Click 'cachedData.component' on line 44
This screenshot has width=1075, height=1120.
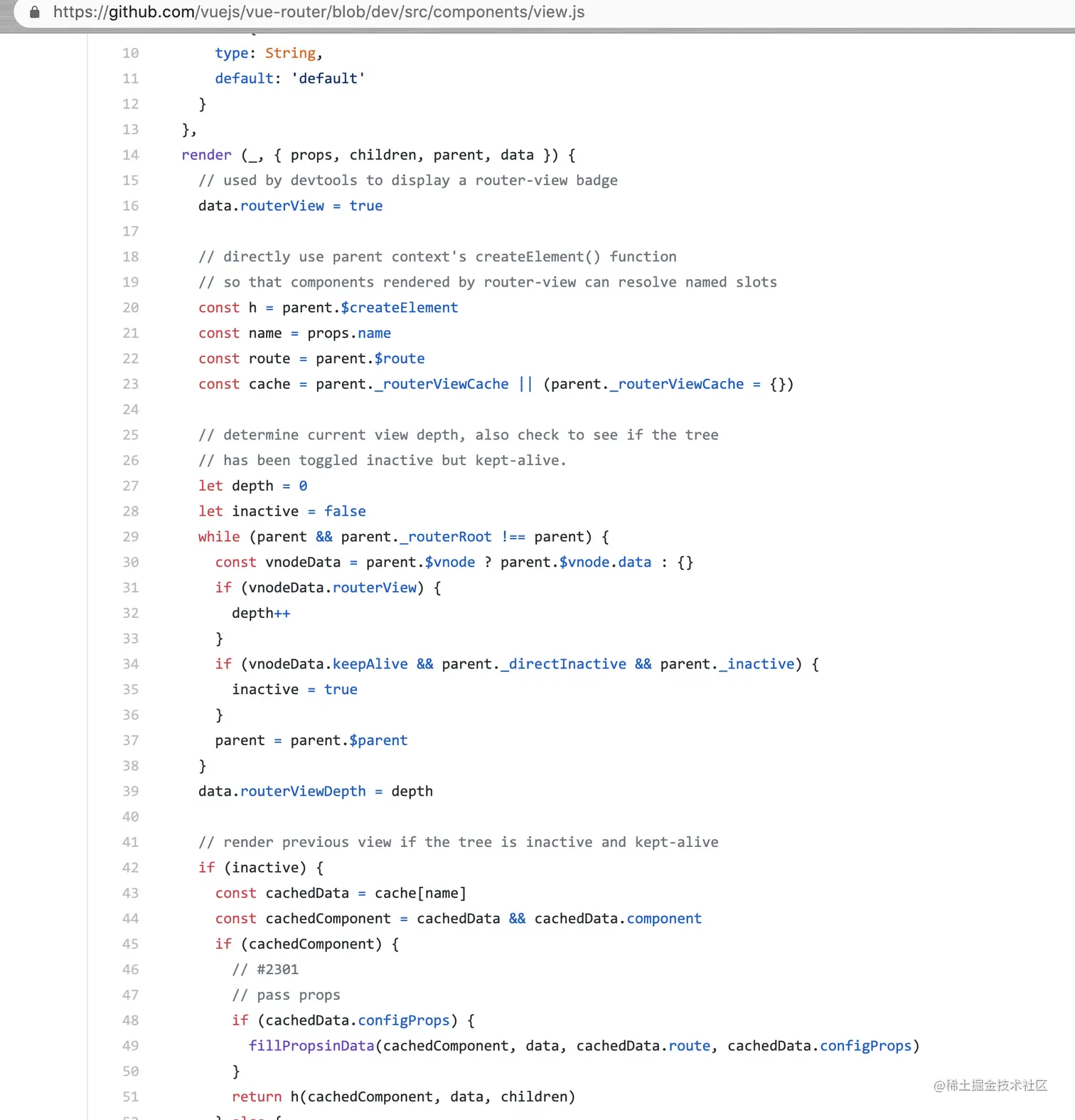point(618,919)
